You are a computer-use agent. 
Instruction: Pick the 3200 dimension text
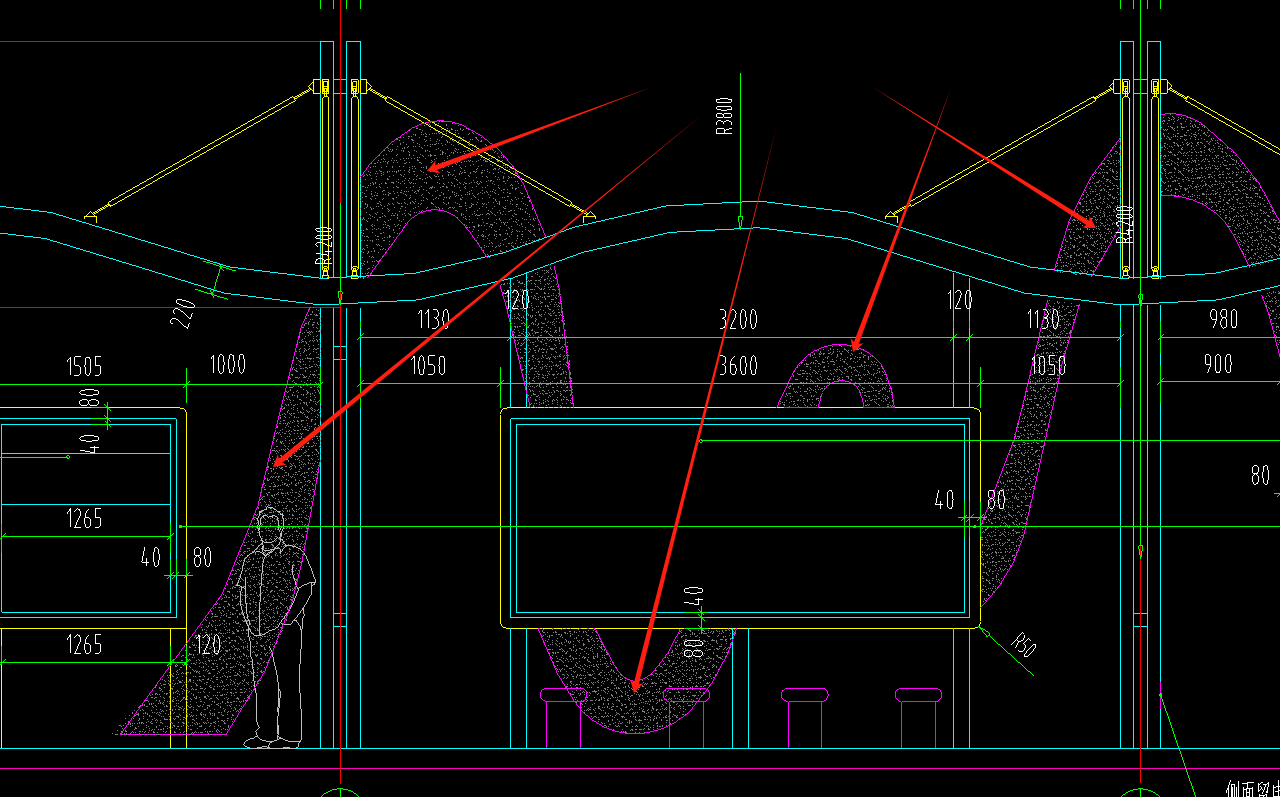coord(738,320)
